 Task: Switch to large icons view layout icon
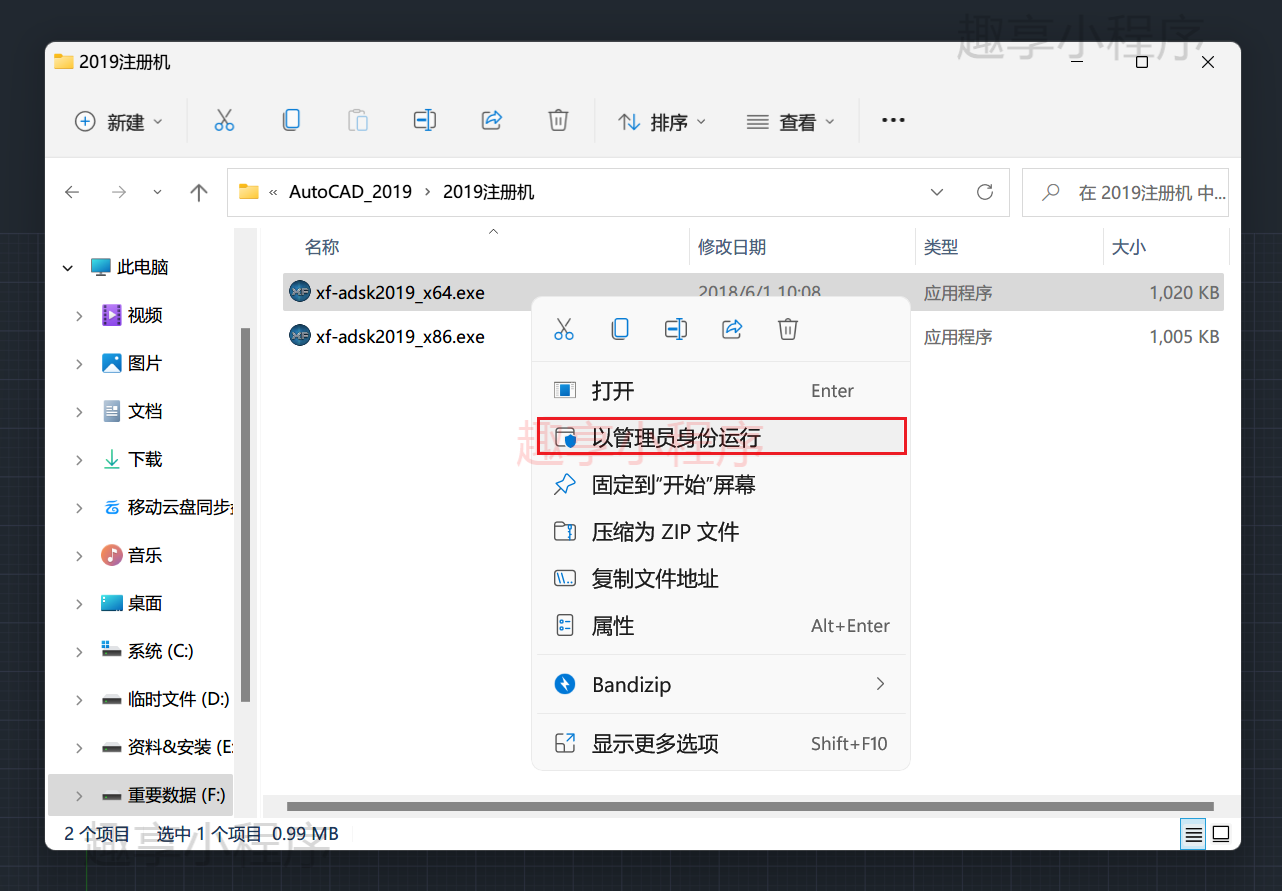pyautogui.click(x=1221, y=833)
